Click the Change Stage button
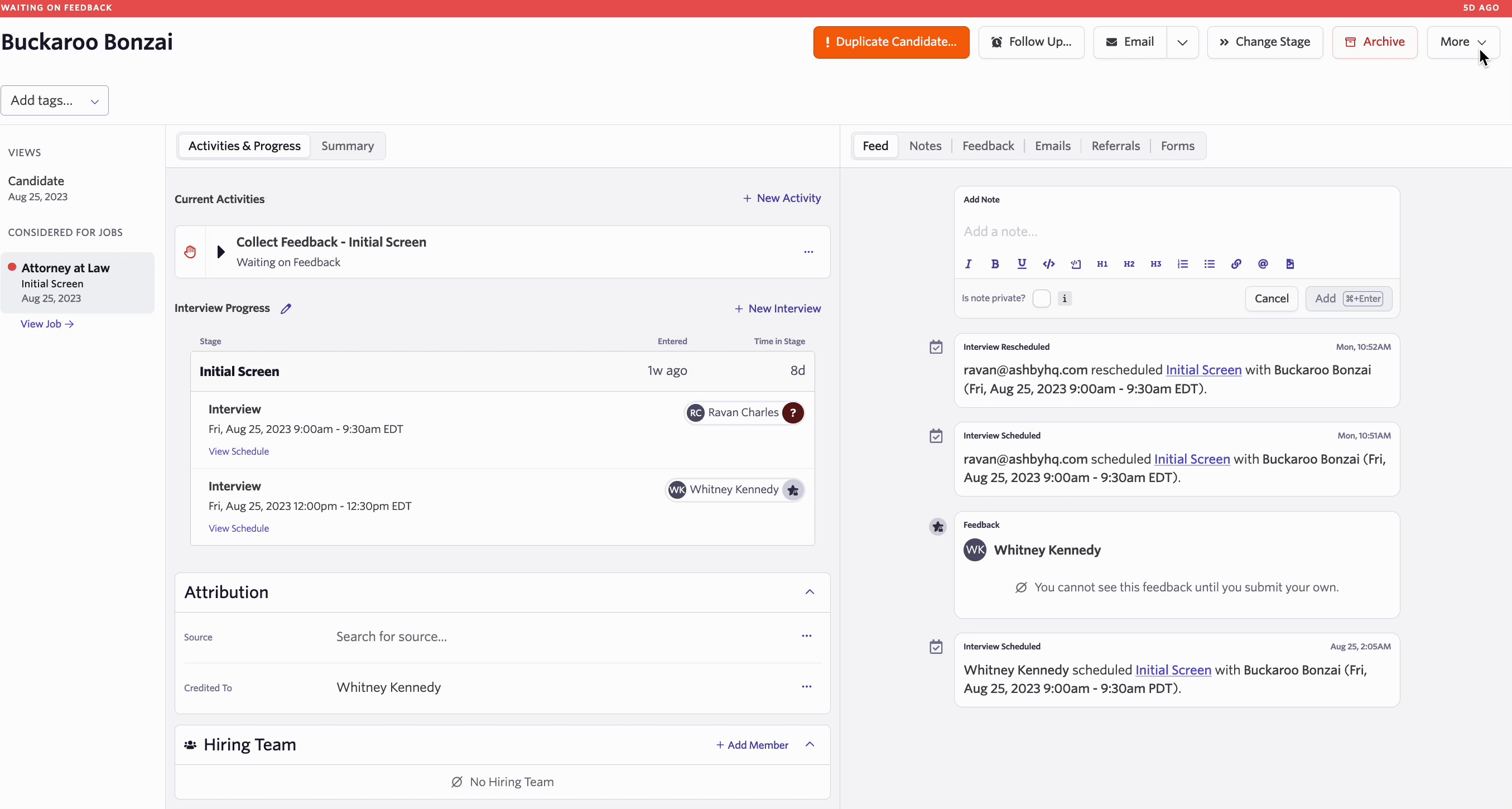Image resolution: width=1512 pixels, height=809 pixels. pos(1265,42)
